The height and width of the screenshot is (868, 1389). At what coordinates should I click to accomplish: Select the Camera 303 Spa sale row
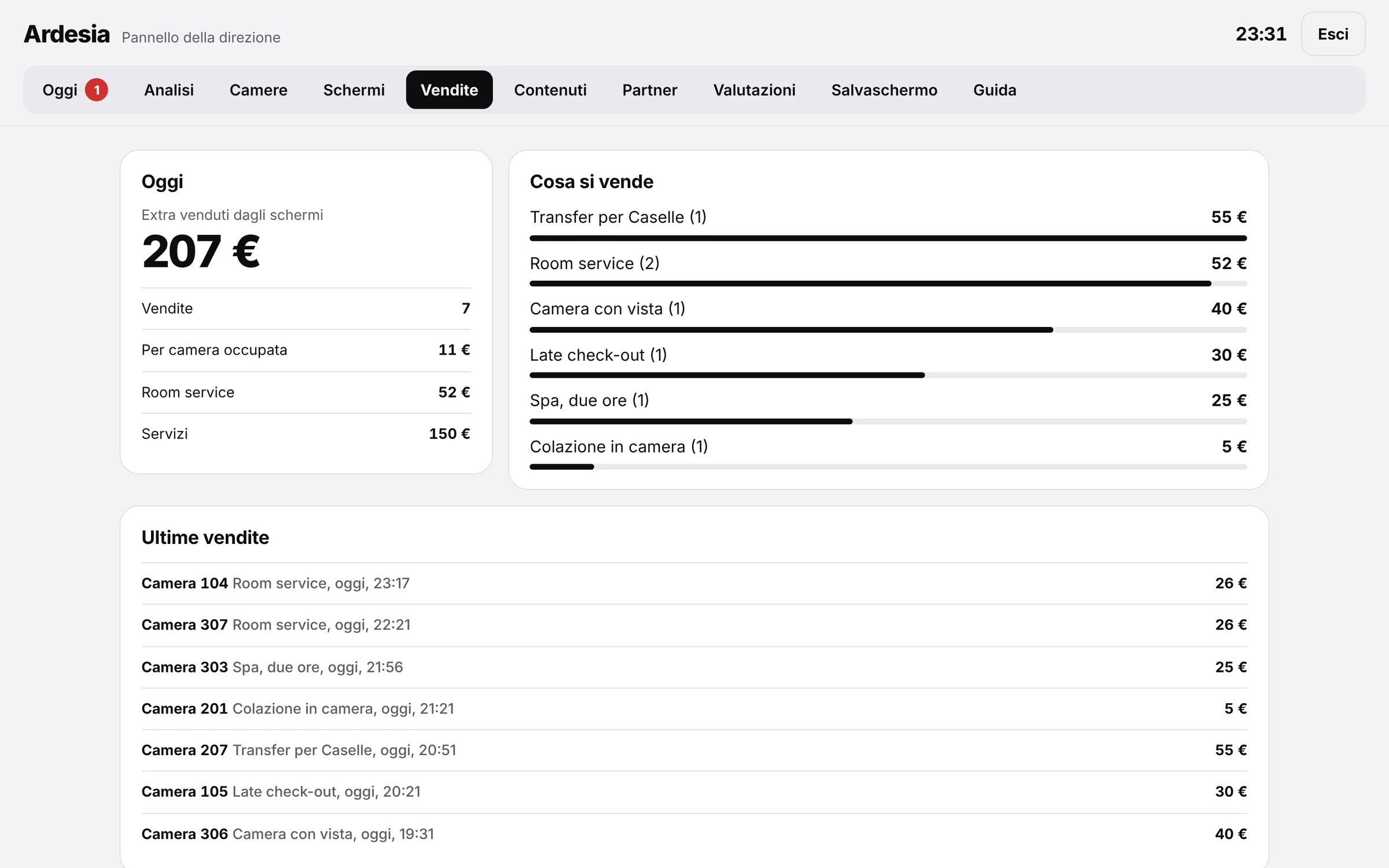694,667
